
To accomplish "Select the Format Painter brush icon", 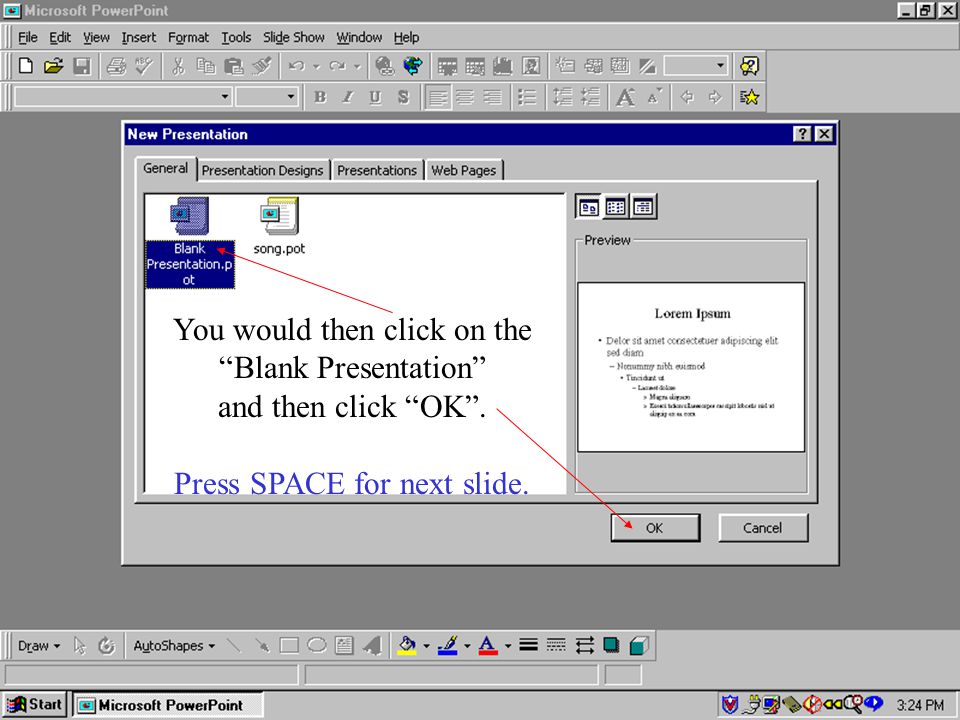I will 262,66.
